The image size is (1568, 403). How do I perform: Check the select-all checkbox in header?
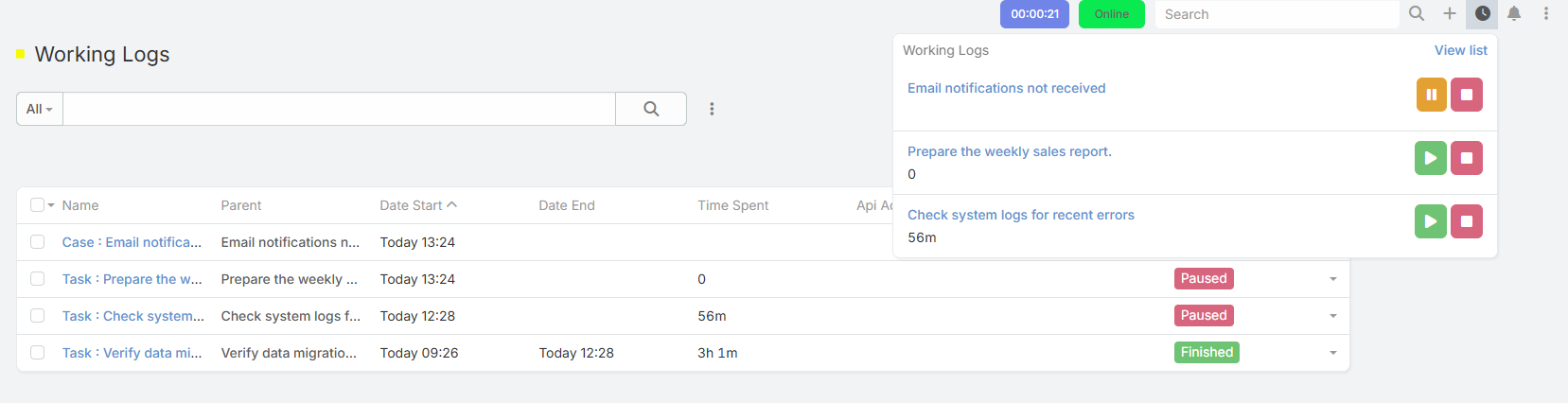coord(37,205)
